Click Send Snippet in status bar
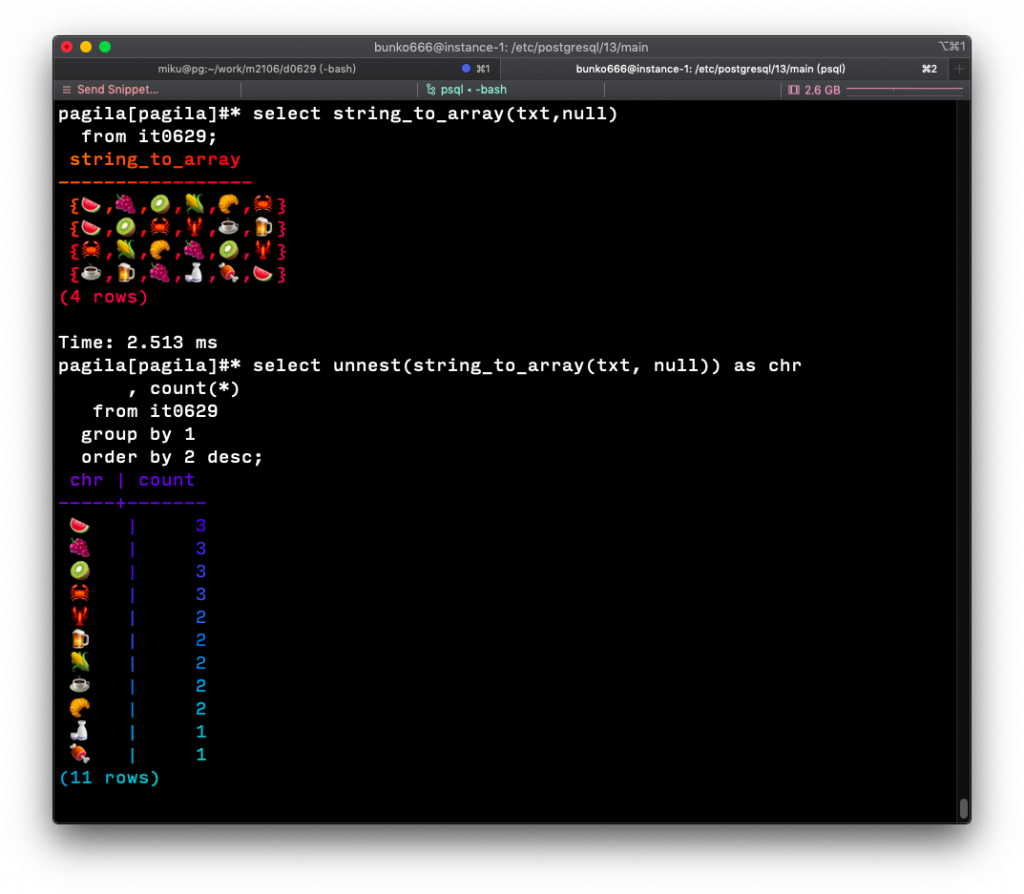Image resolution: width=1024 pixels, height=894 pixels. click(x=118, y=89)
